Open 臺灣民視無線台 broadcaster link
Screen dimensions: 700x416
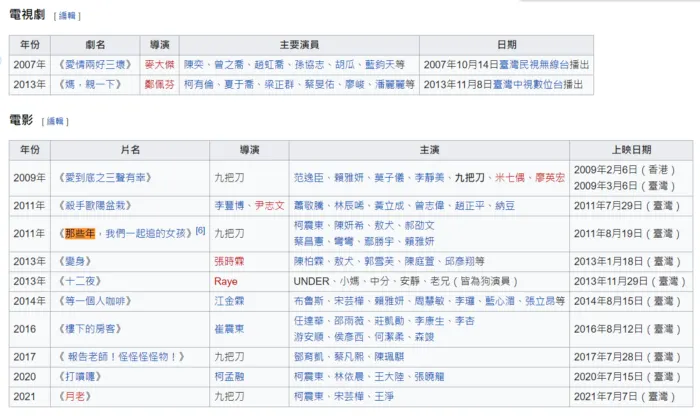[533, 65]
